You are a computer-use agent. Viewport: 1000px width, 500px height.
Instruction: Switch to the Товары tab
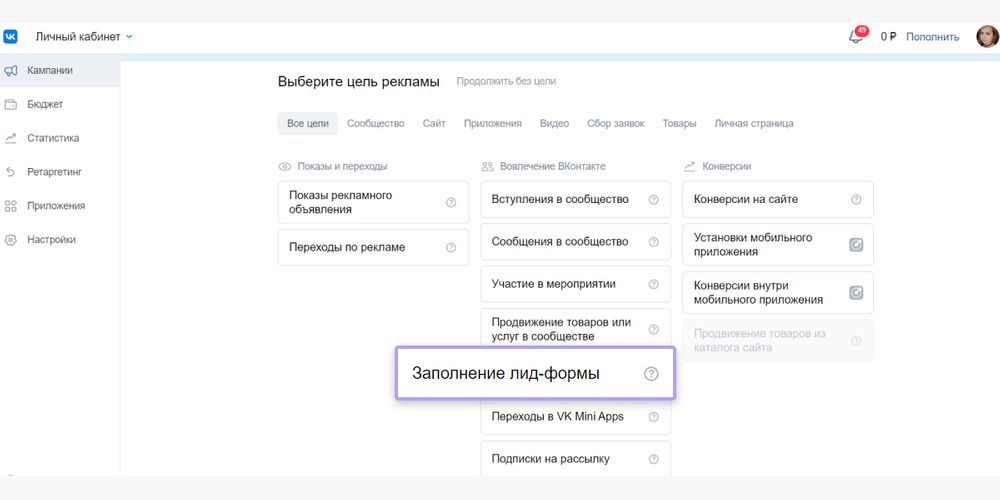679,123
